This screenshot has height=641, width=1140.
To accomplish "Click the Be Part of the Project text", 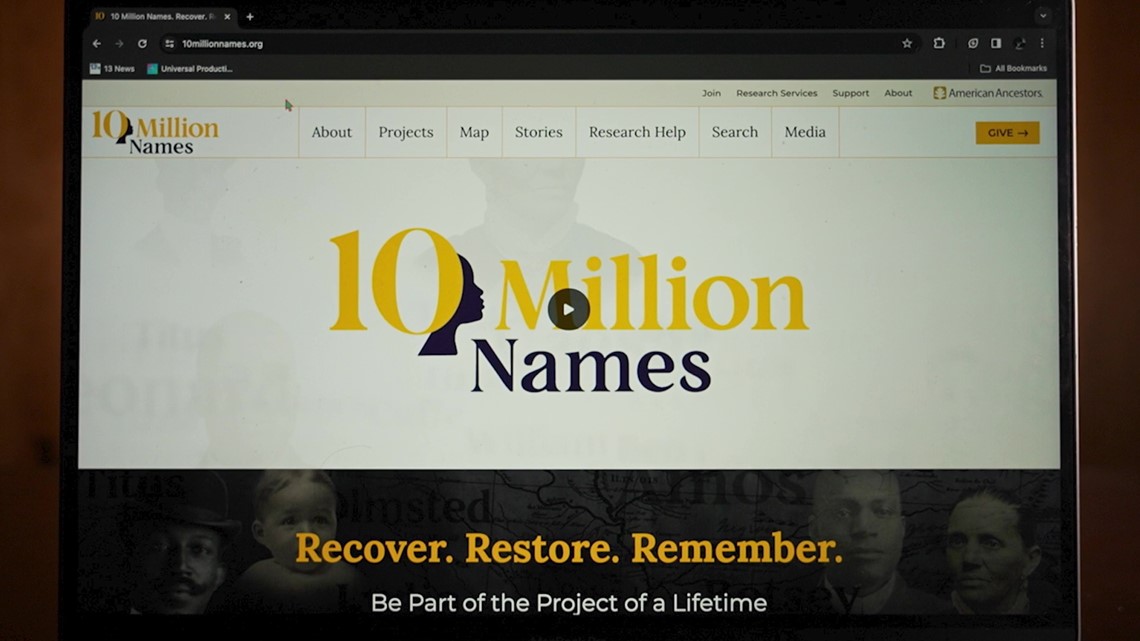I will click(569, 603).
